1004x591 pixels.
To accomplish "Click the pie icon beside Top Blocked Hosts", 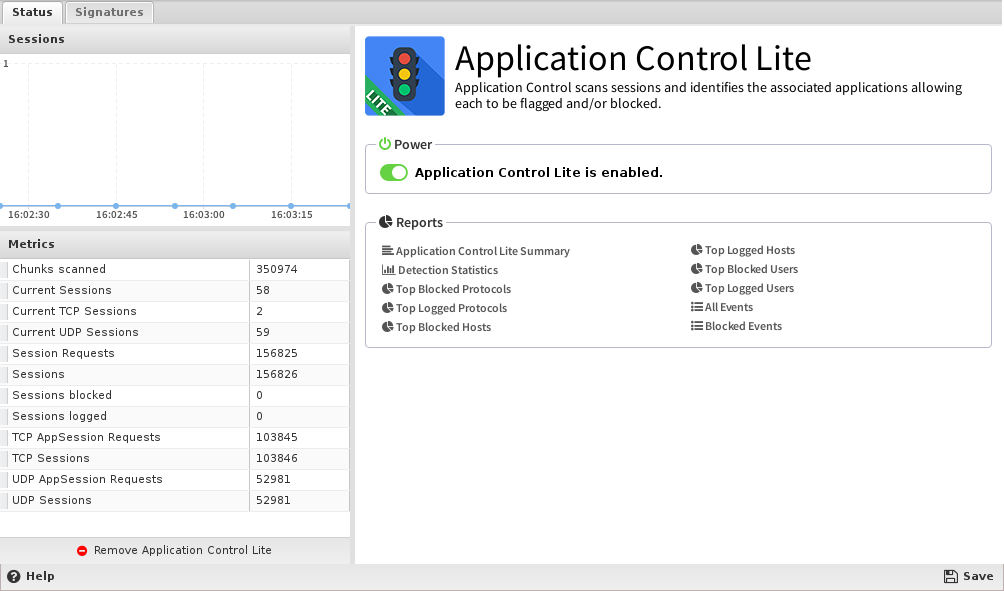I will 387,327.
